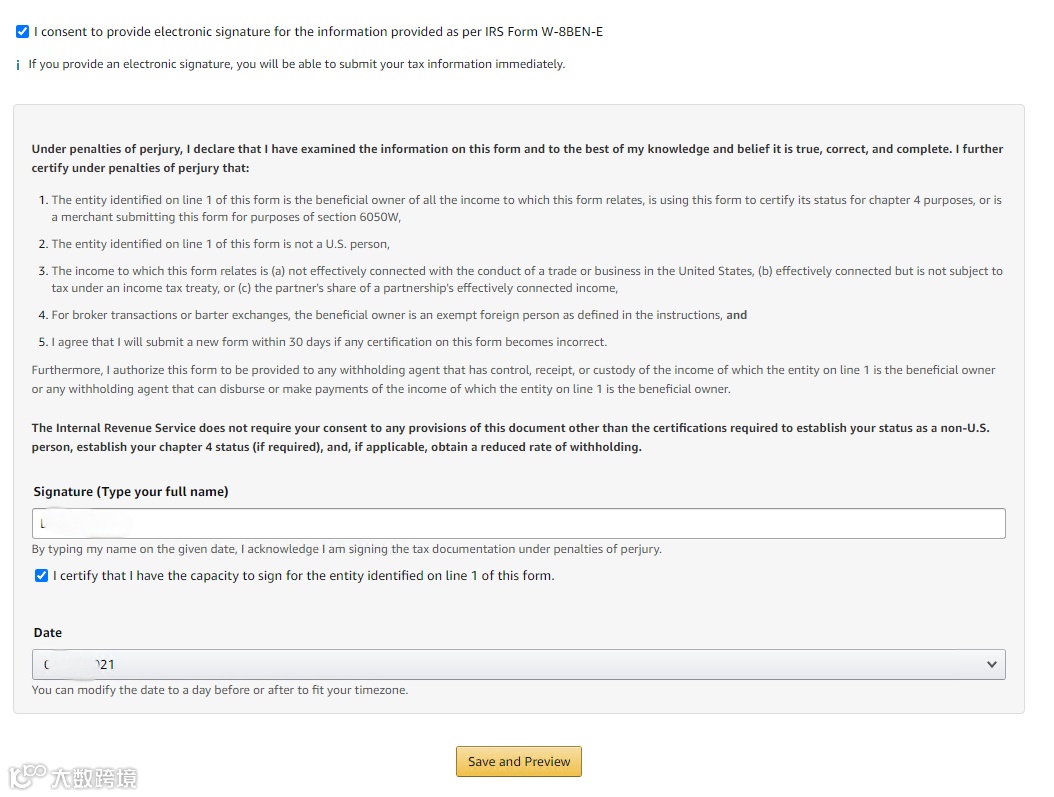The height and width of the screenshot is (797, 1054).
Task: Select certification item 2 about U.S. person
Action: click(220, 244)
